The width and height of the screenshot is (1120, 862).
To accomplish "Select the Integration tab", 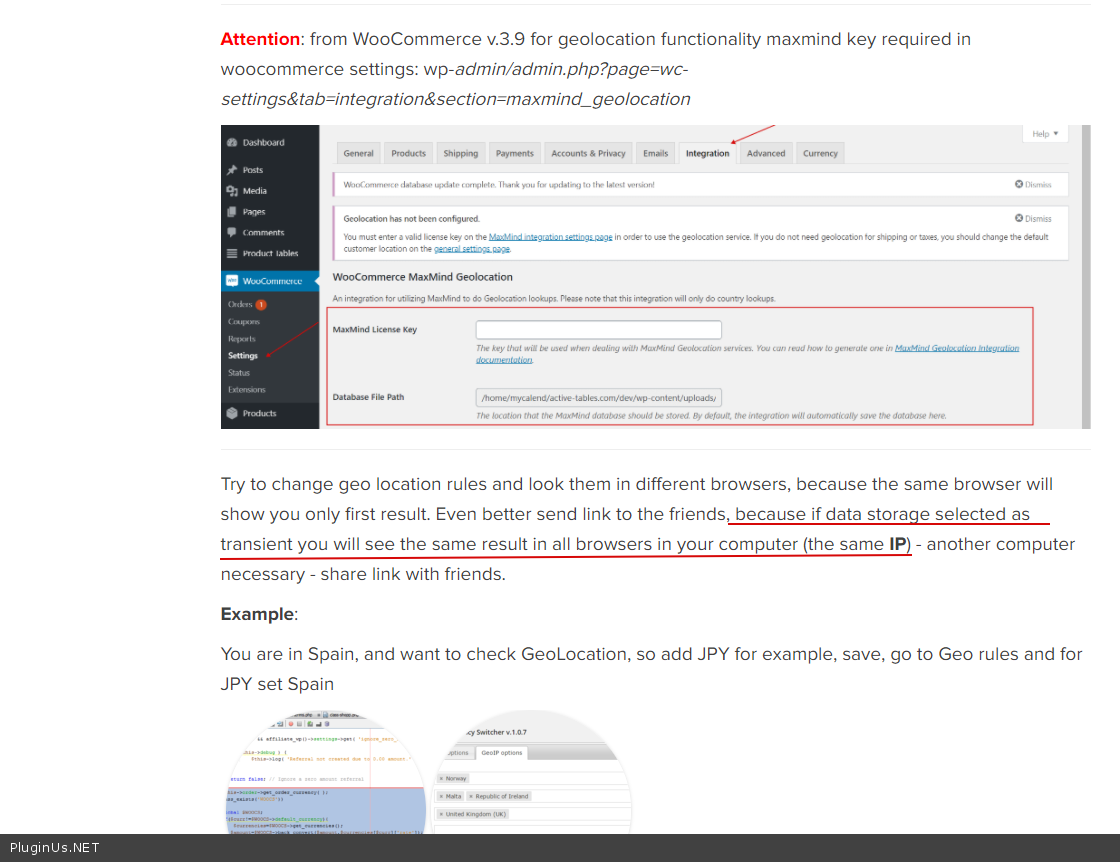I will (x=707, y=153).
